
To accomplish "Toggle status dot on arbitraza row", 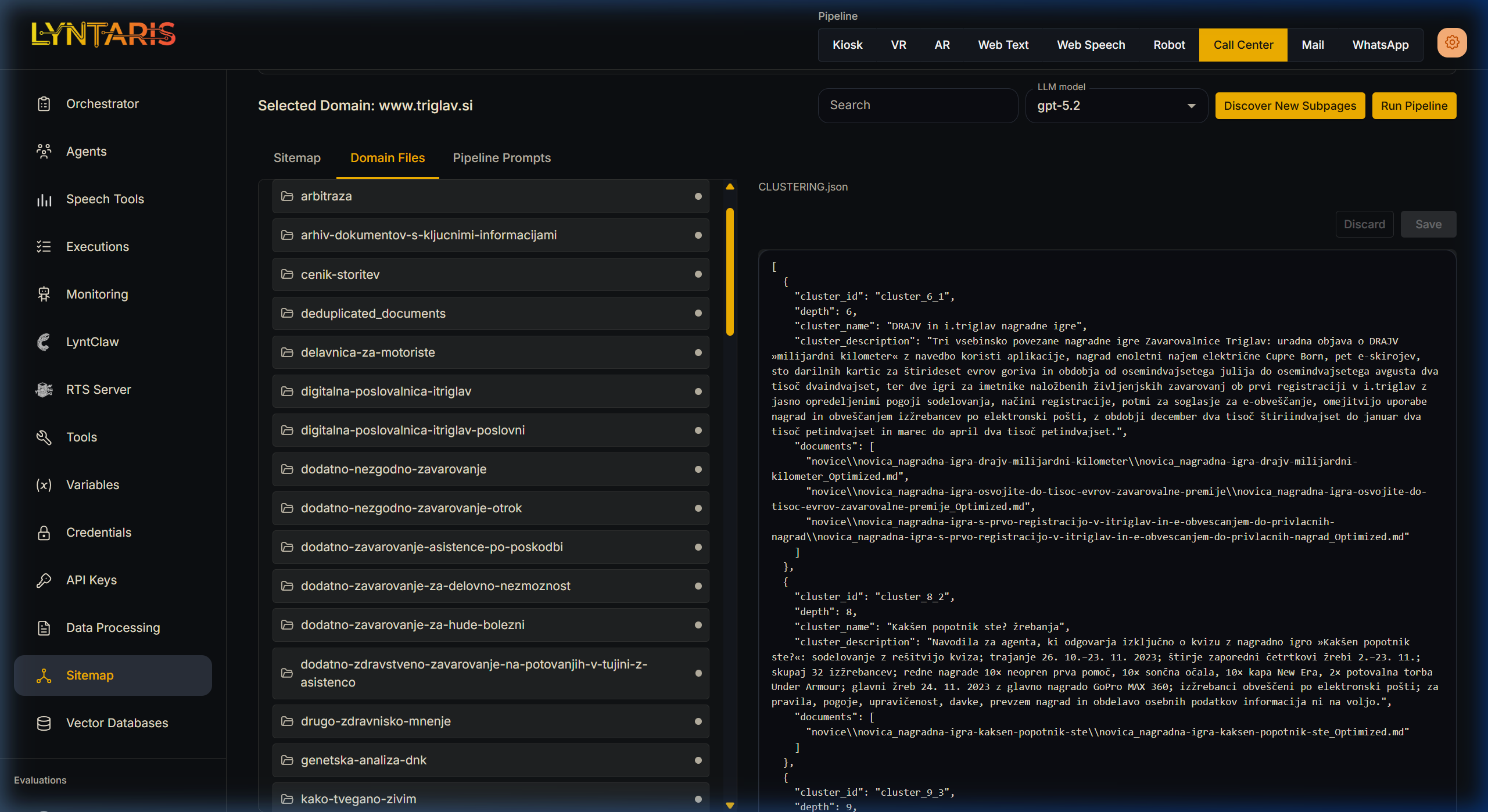I will [698, 196].
